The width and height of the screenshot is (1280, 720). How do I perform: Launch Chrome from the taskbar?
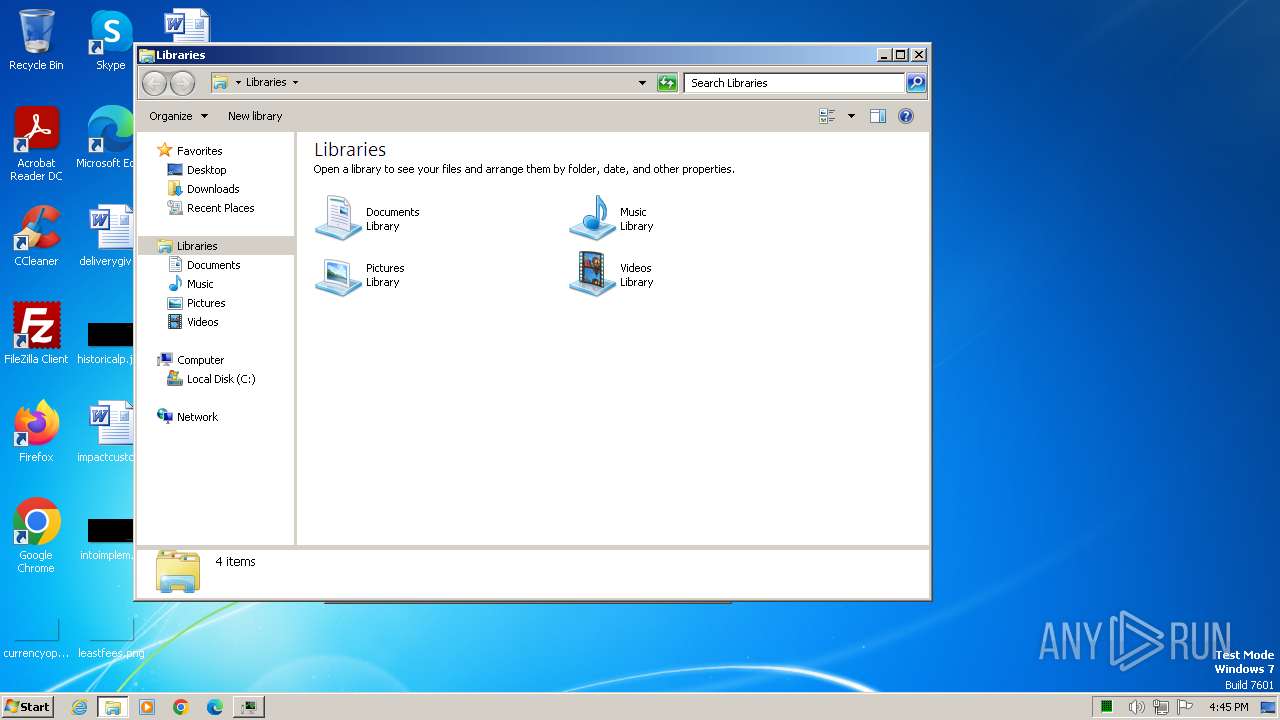180,707
